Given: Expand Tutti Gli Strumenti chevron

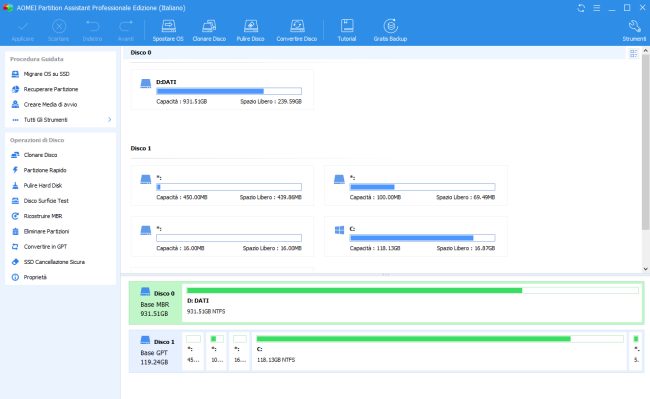Looking at the screenshot, I should [109, 120].
